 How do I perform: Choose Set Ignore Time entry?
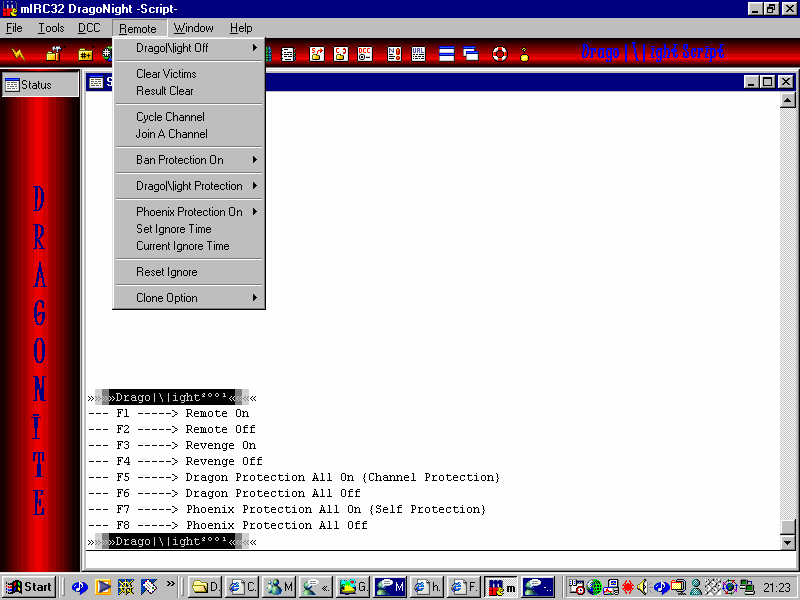189,229
